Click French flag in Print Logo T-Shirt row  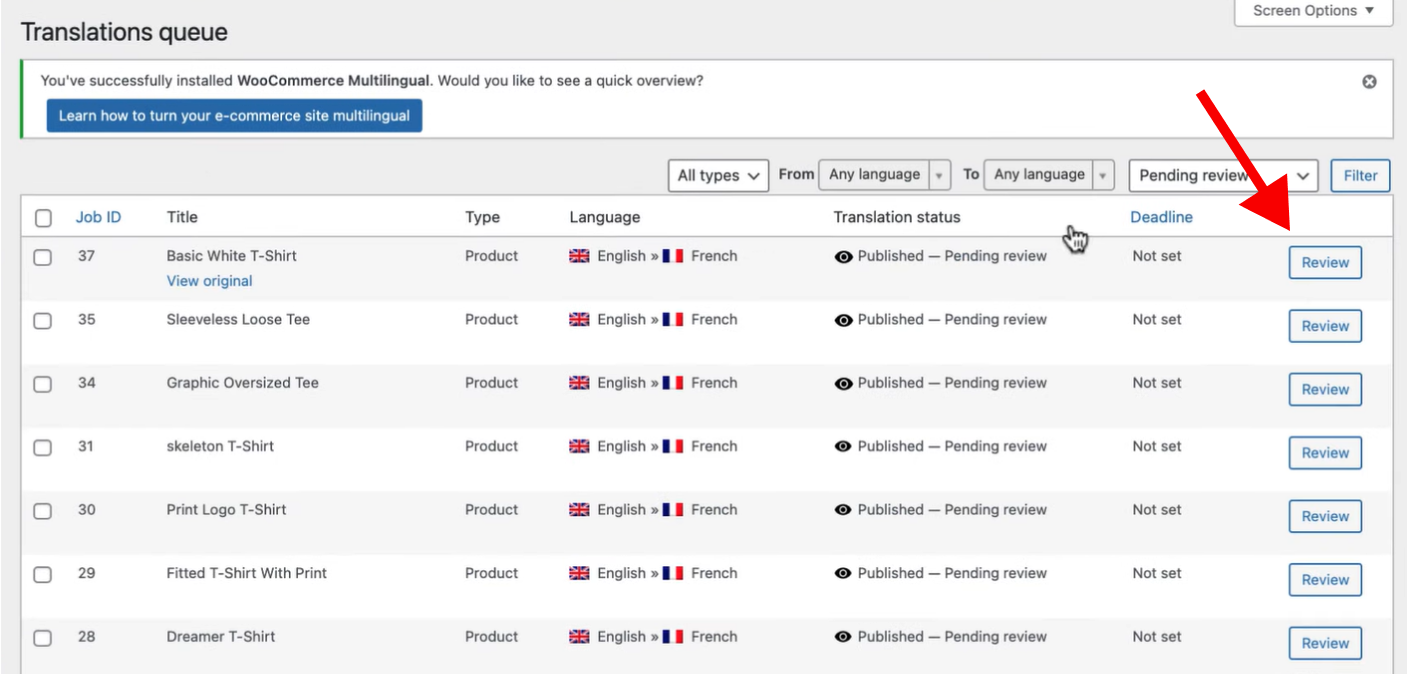click(673, 510)
